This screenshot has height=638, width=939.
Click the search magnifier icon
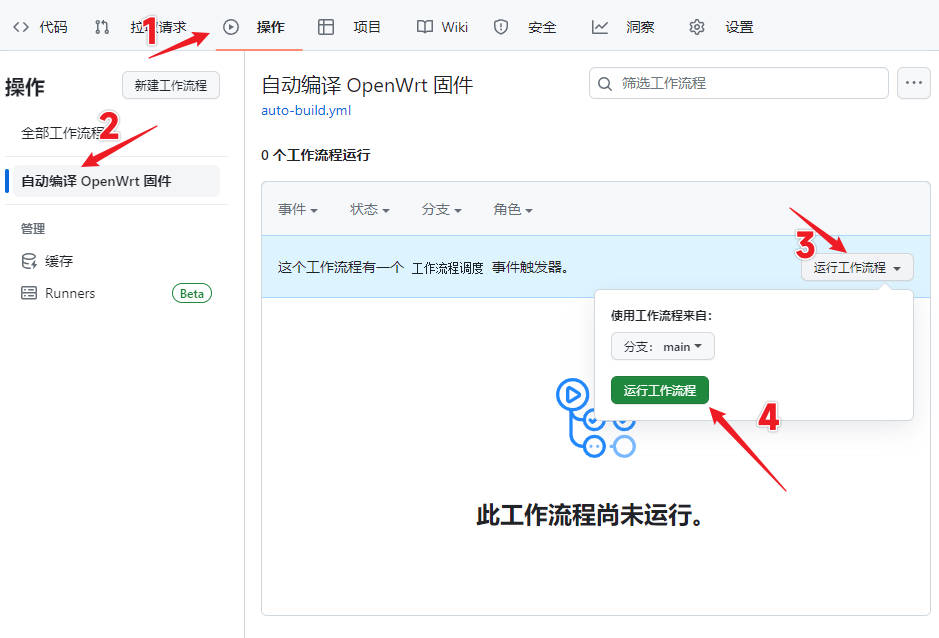pyautogui.click(x=605, y=84)
